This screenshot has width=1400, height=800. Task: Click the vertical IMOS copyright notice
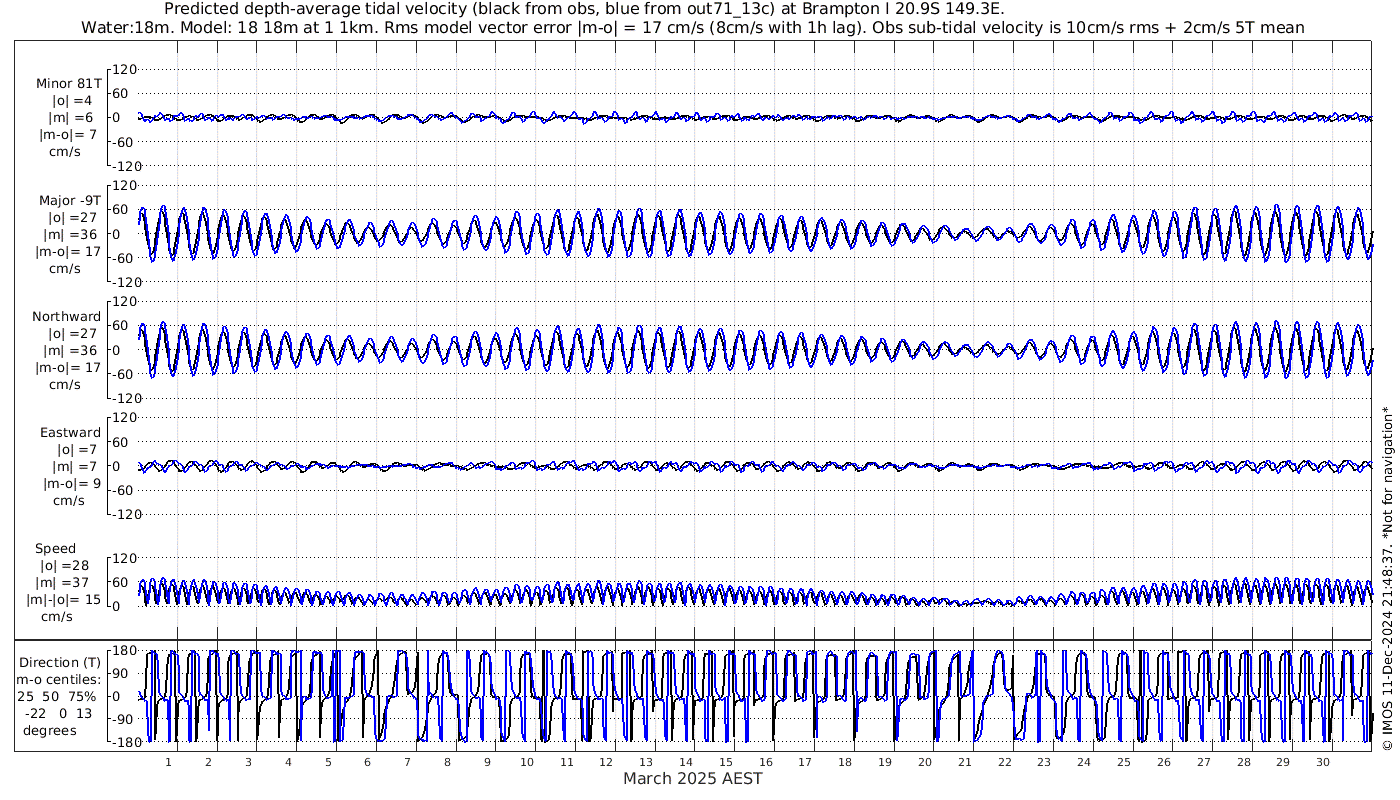[x=1387, y=579]
